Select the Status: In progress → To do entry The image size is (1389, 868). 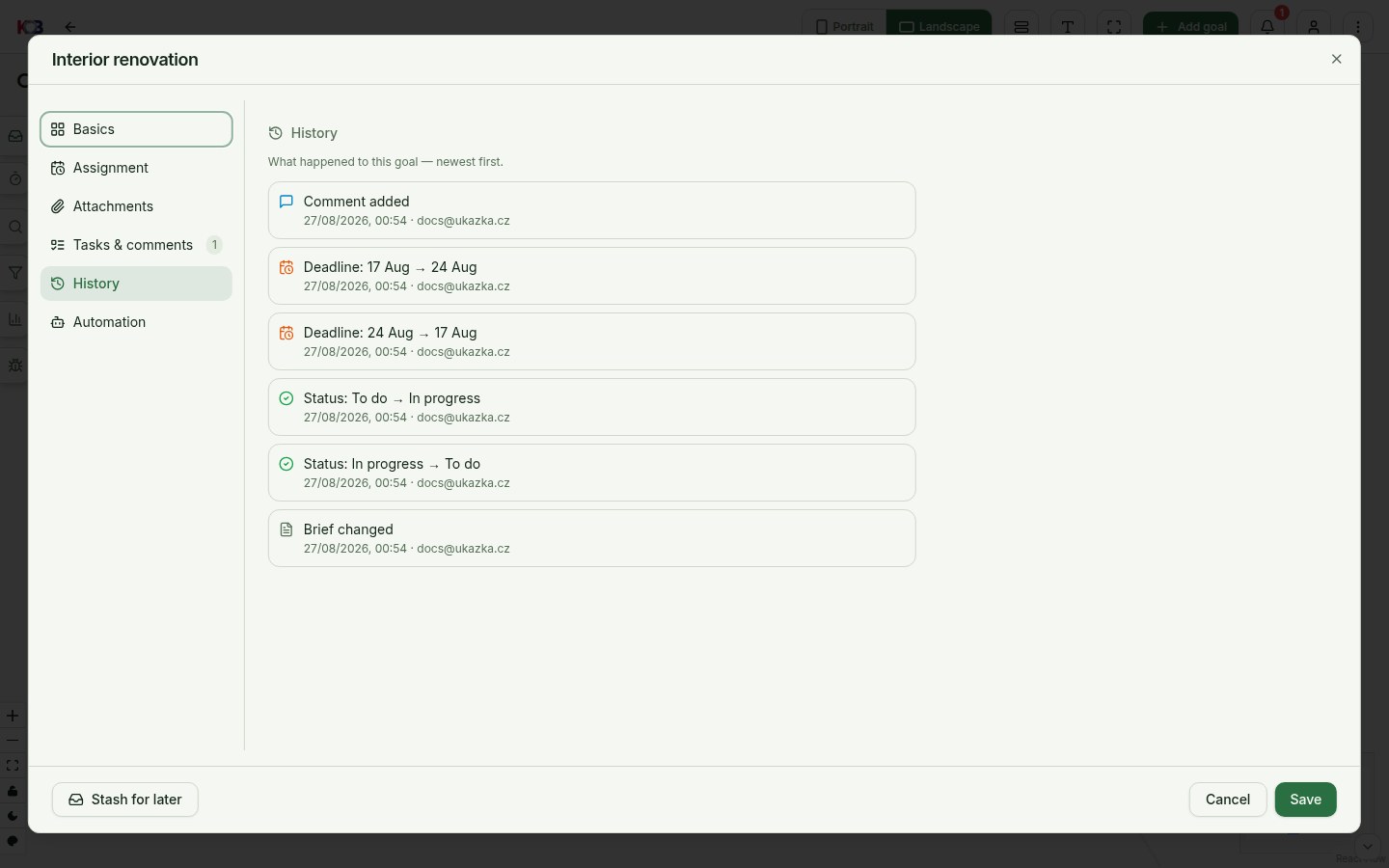(x=592, y=473)
